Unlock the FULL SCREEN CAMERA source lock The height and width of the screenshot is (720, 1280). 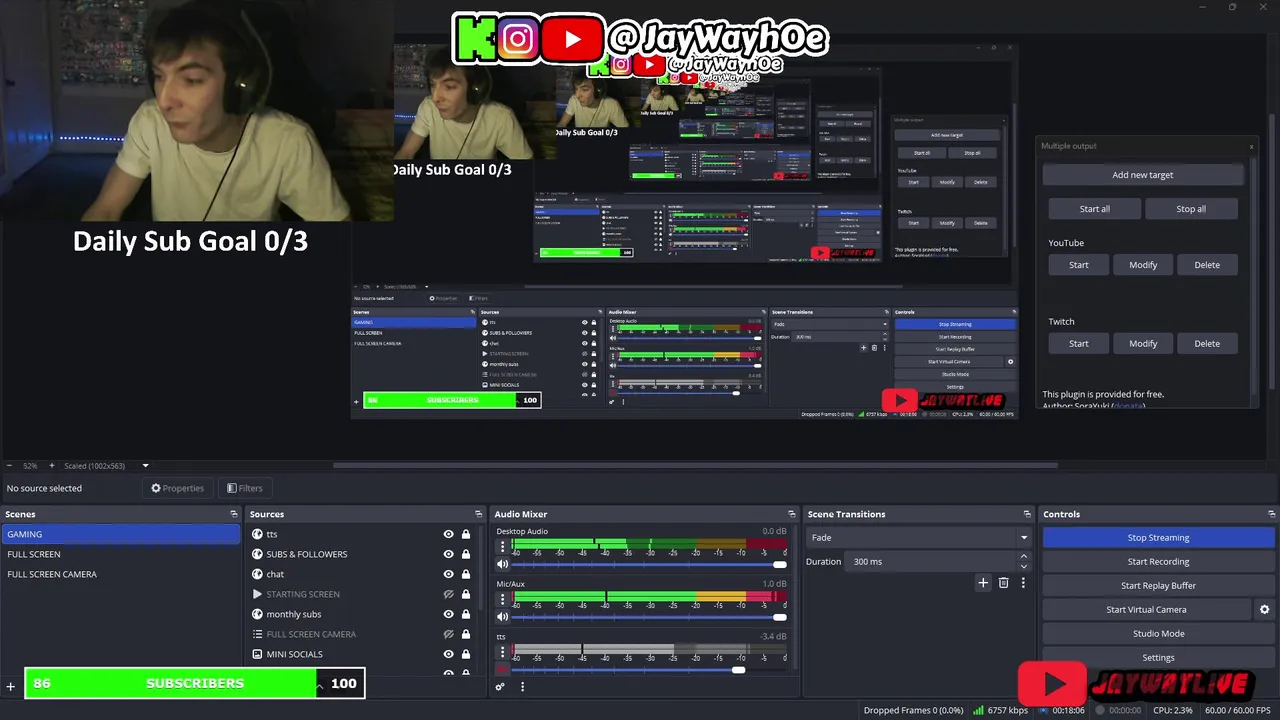pos(466,634)
